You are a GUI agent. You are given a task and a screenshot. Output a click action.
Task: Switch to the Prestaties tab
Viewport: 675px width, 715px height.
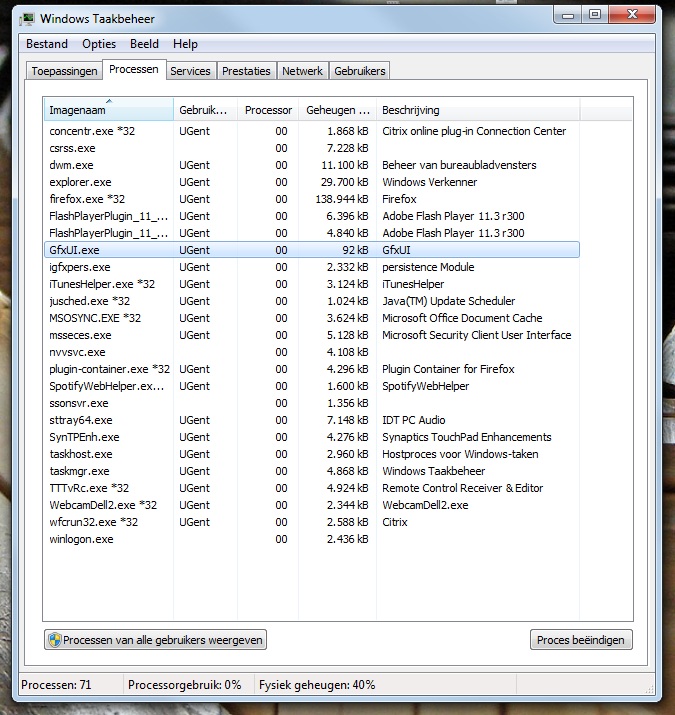coord(246,71)
